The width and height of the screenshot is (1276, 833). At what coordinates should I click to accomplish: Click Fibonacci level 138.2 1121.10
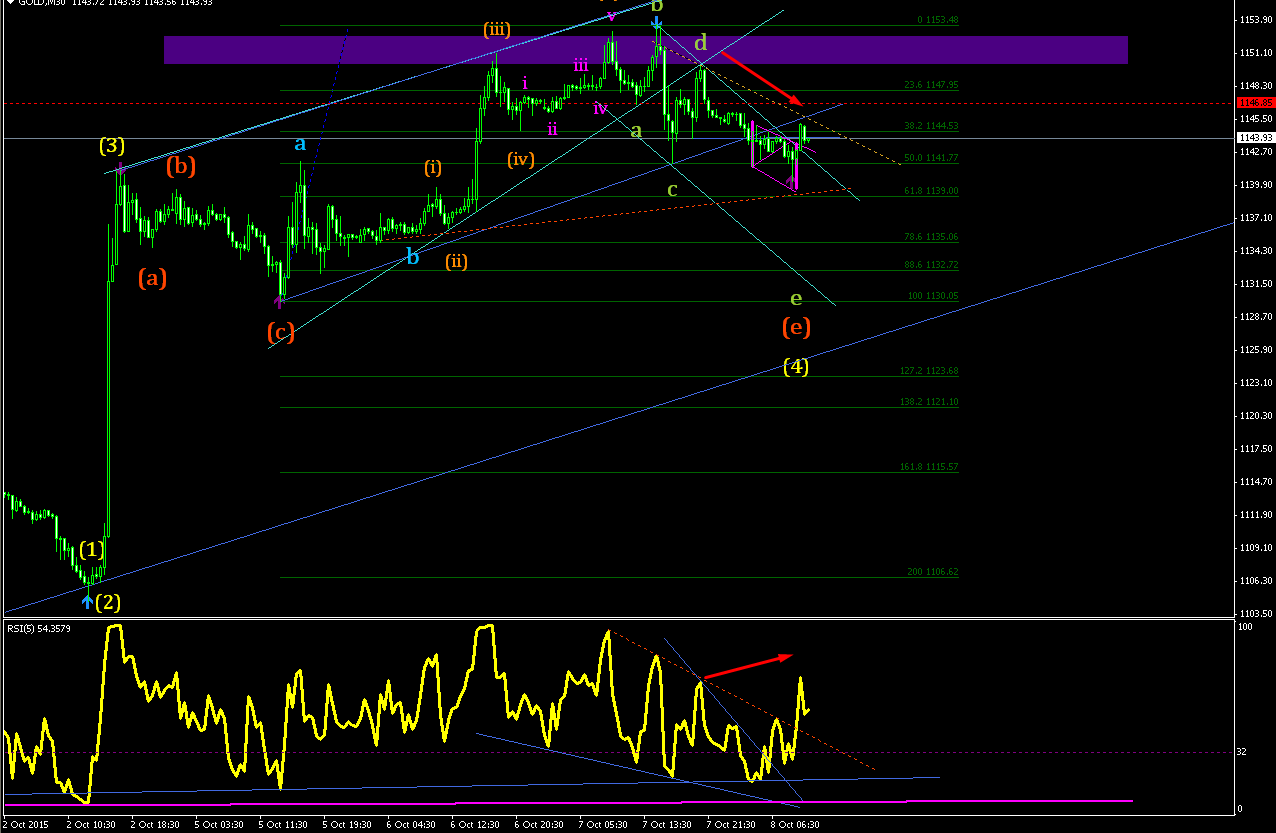pyautogui.click(x=929, y=402)
